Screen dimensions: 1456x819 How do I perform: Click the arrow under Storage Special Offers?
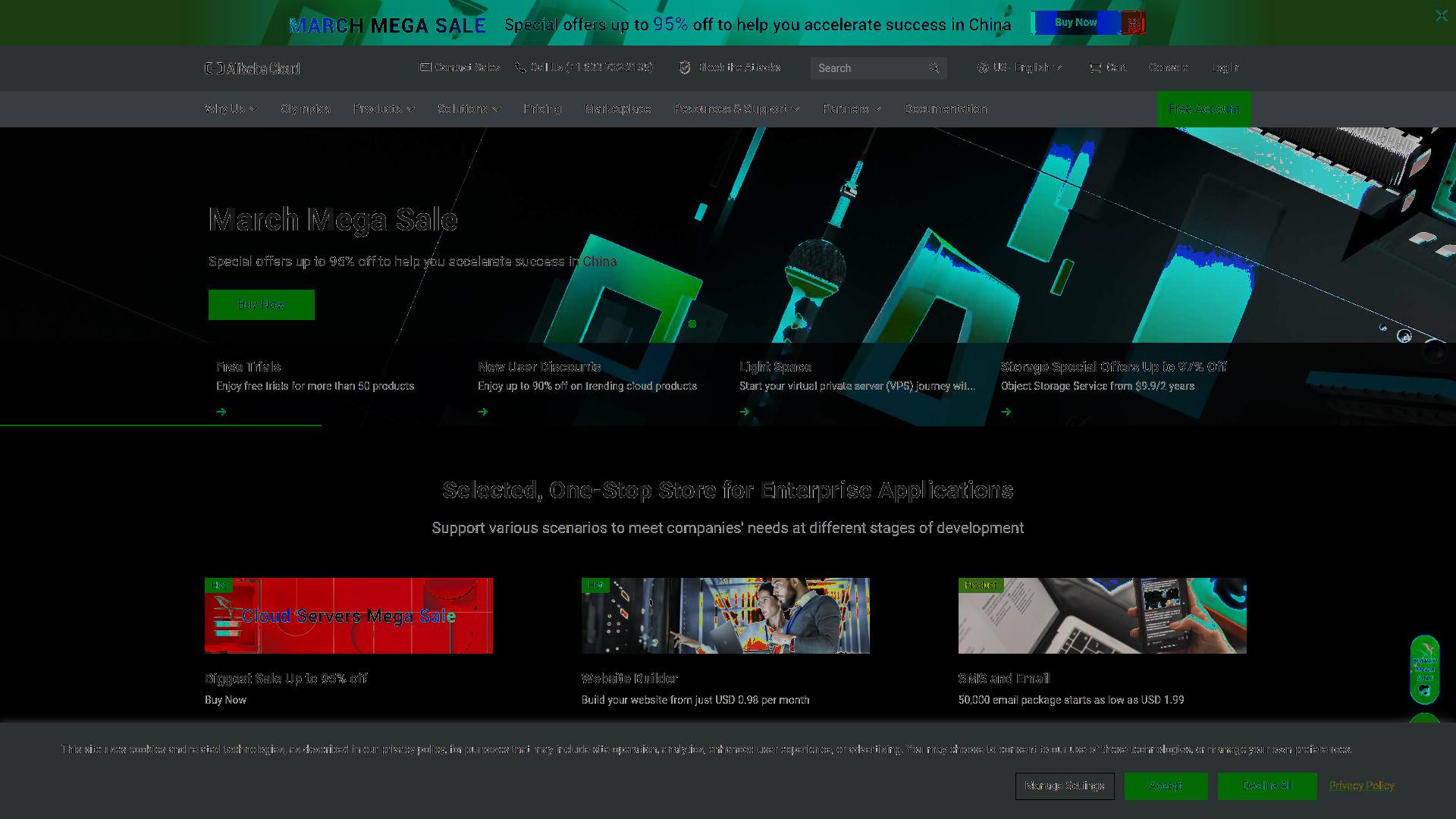pos(1006,412)
